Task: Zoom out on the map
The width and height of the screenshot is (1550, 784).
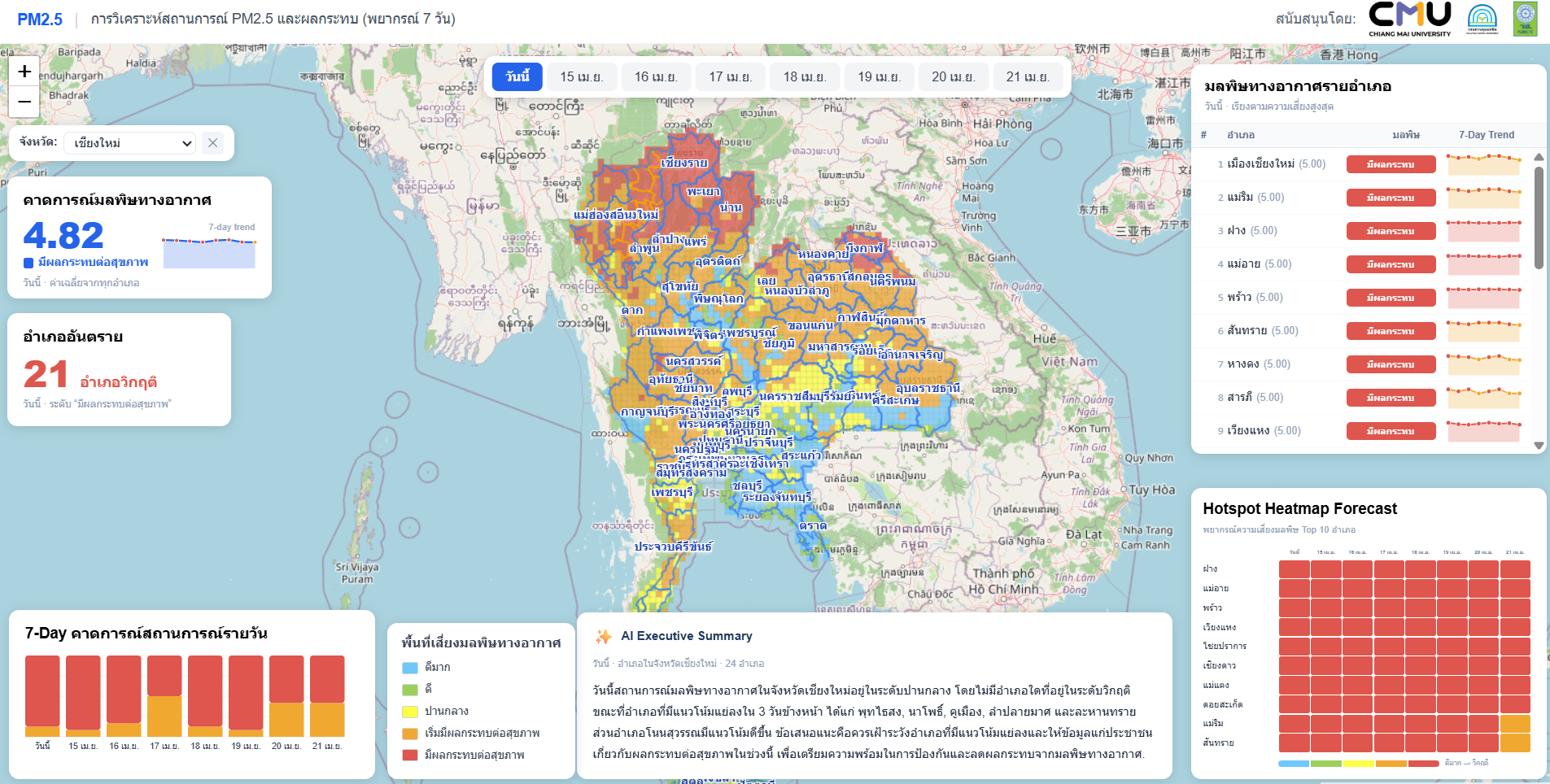Action: point(24,102)
